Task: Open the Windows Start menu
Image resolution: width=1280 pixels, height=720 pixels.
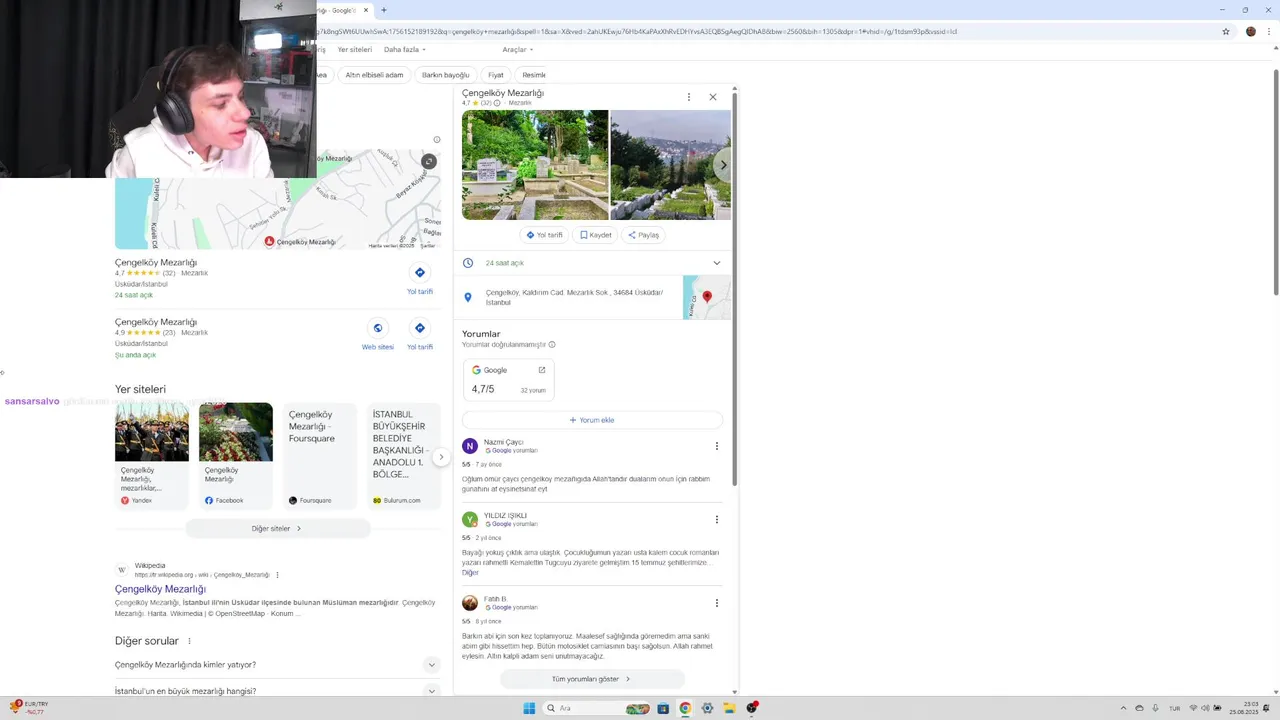Action: (529, 708)
